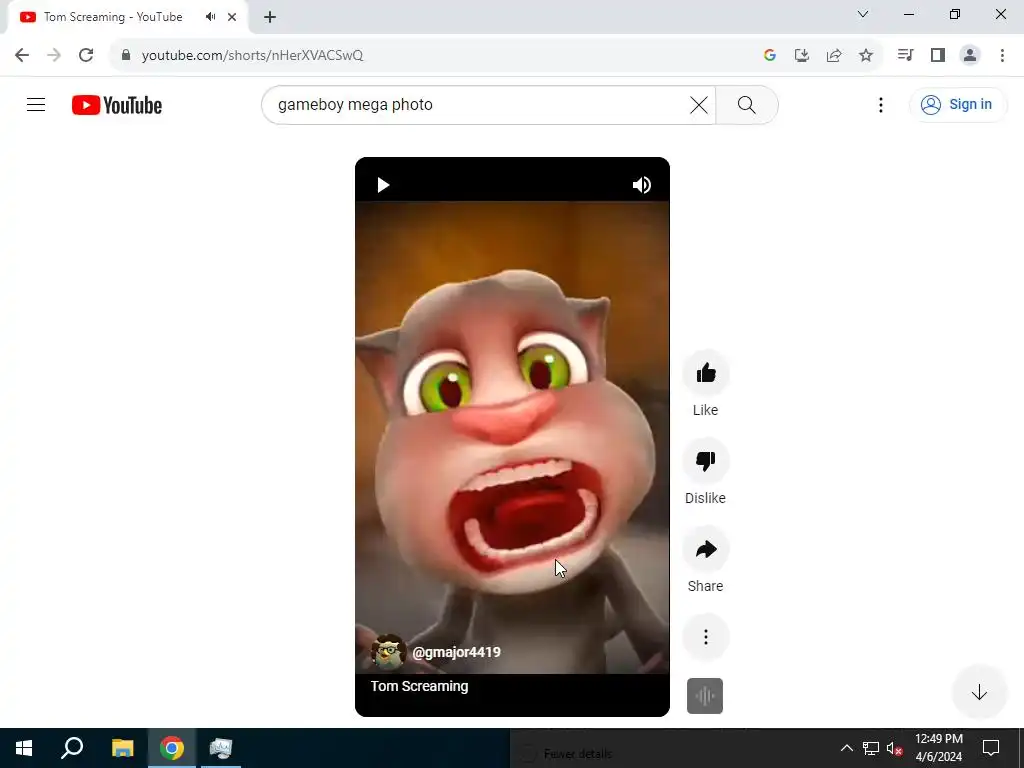Open network status tray icon
1024x768 pixels.
pos(871,748)
